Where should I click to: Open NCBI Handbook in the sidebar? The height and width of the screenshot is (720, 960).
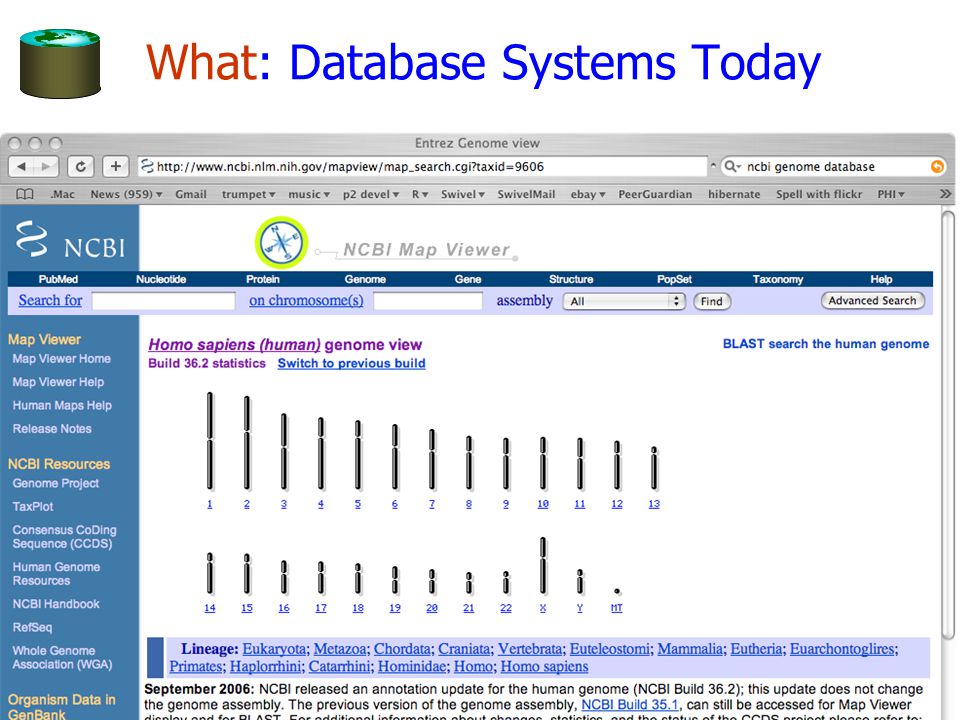tap(56, 604)
